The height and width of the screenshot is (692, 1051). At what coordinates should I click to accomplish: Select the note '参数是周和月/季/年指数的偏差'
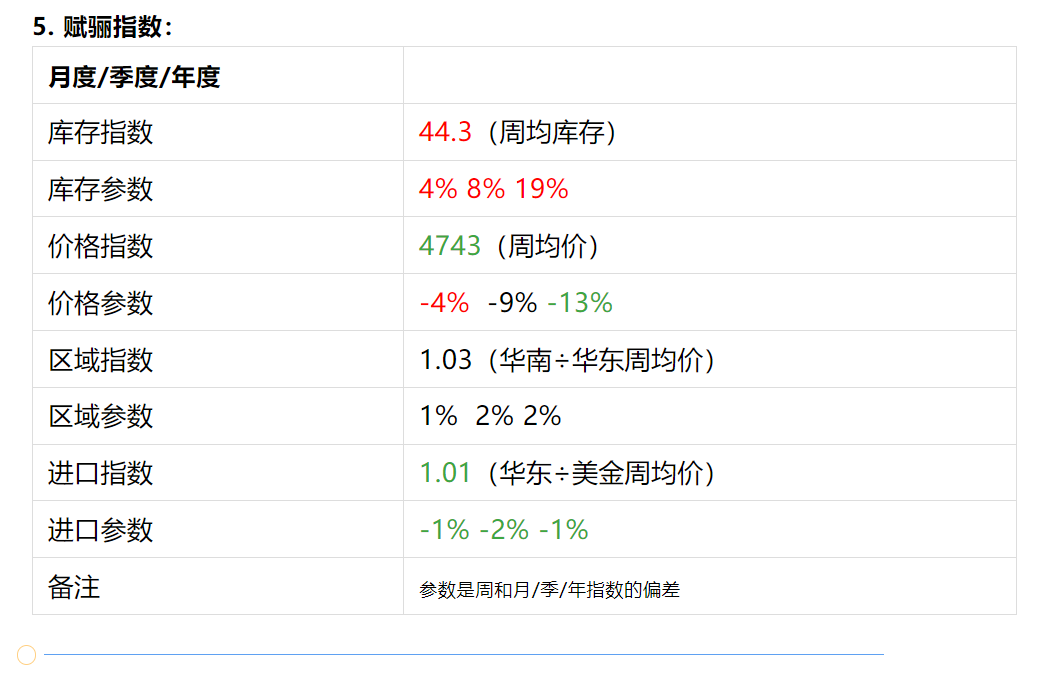coord(549,590)
